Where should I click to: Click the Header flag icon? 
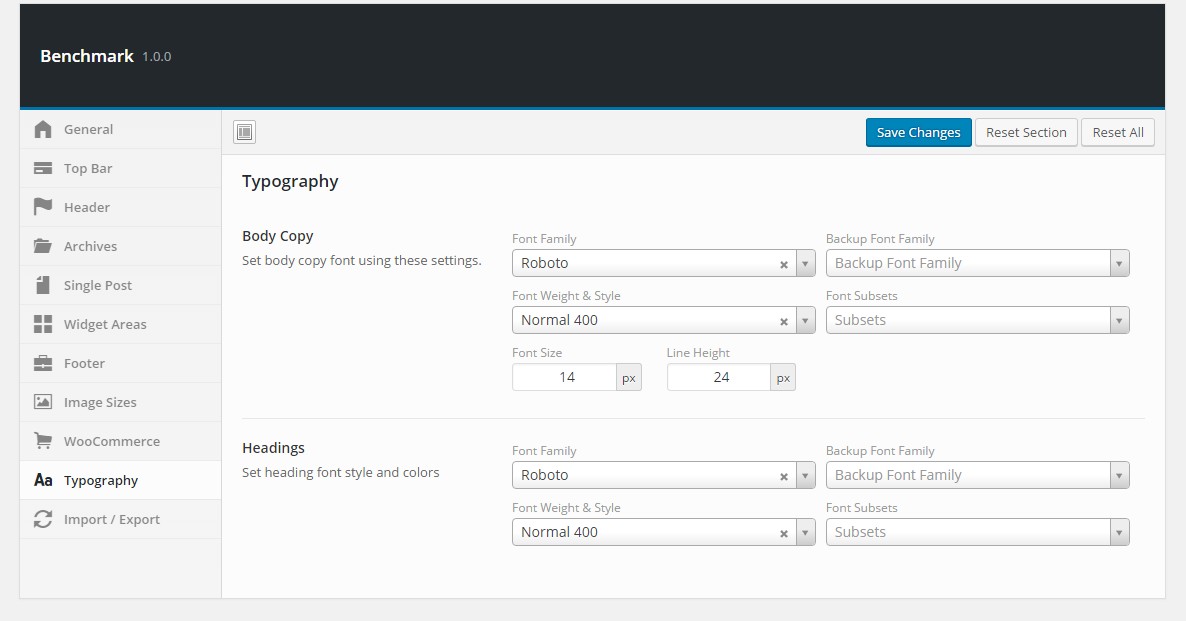pos(43,207)
